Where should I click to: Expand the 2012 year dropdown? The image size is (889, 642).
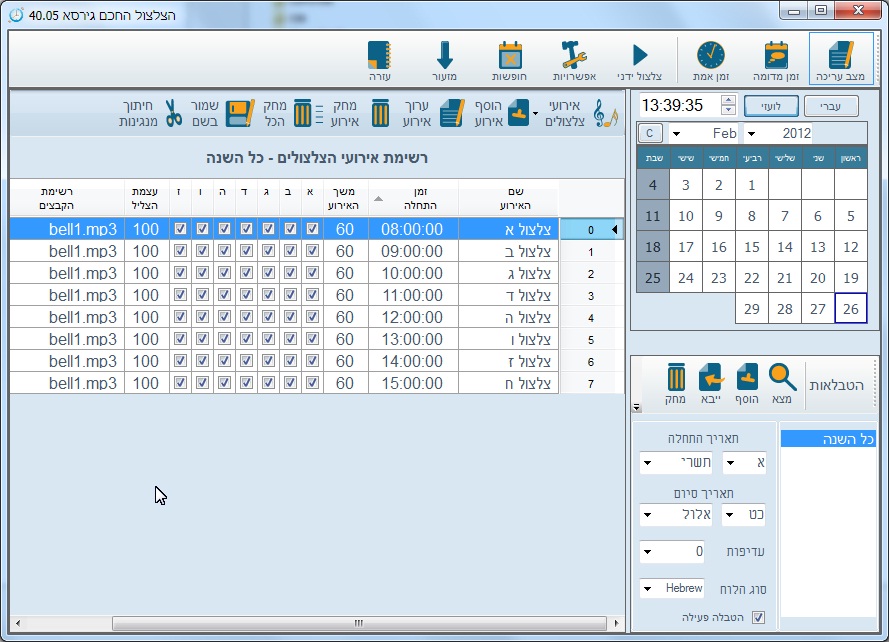[x=751, y=134]
